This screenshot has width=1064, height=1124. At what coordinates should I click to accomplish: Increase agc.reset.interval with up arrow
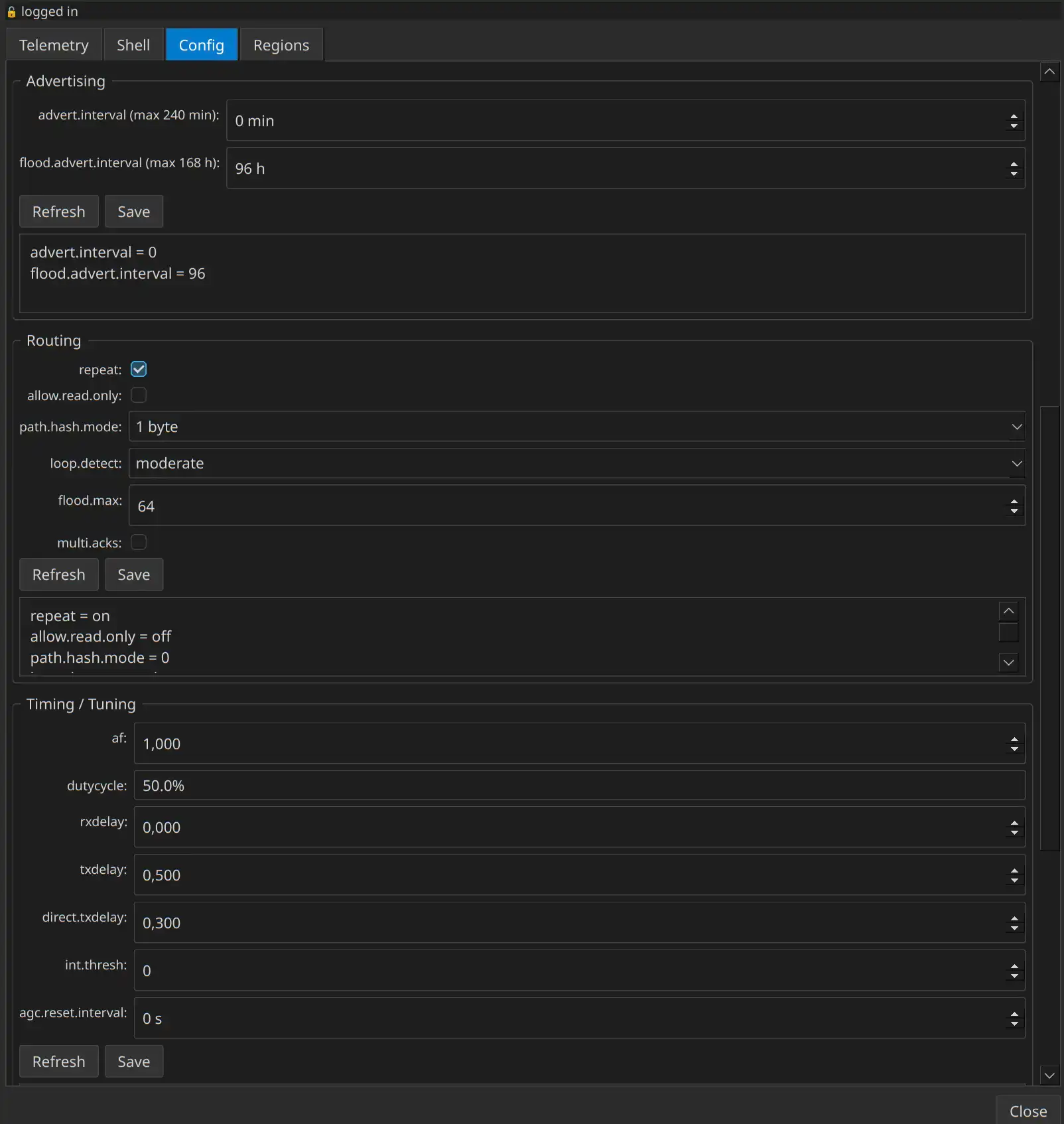(1014, 1013)
